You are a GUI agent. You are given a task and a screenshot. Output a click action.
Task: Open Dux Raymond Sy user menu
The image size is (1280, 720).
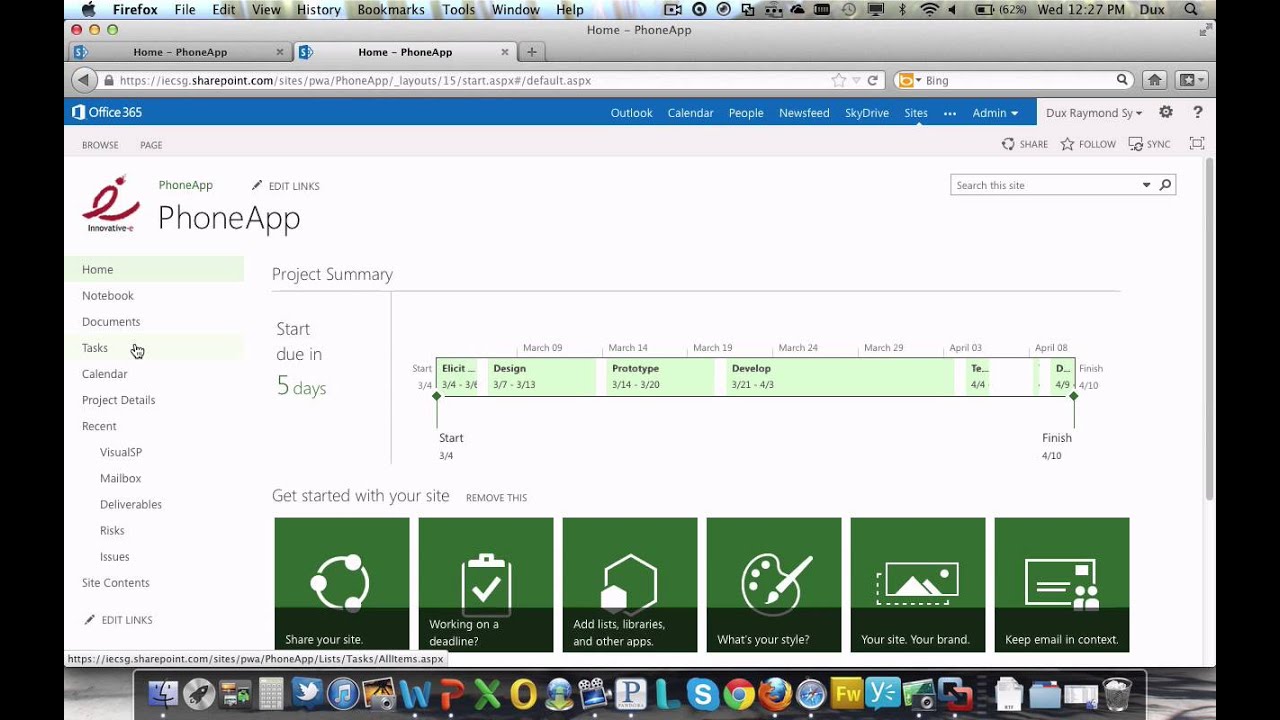(1093, 113)
